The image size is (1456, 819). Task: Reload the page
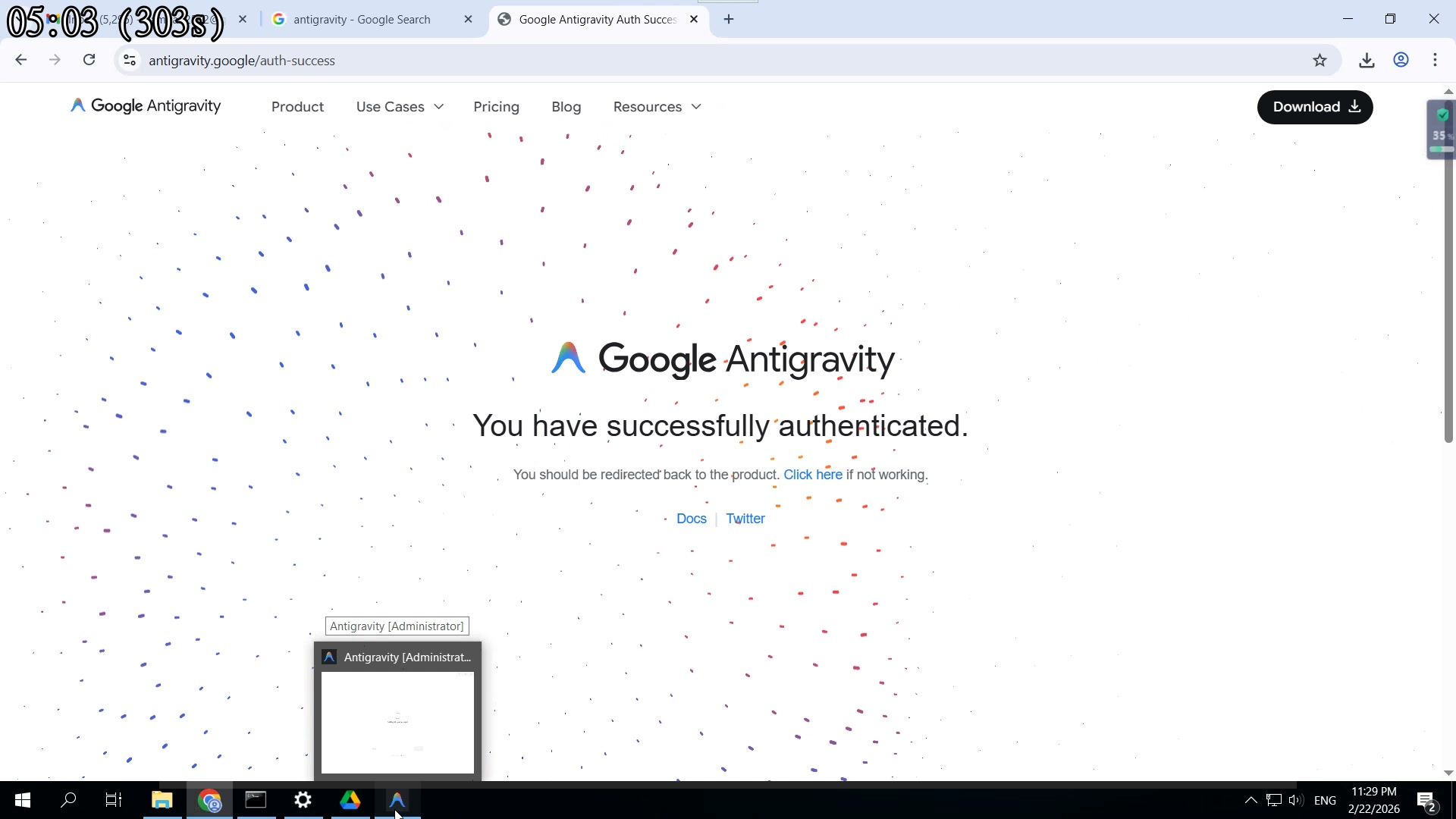coord(89,61)
